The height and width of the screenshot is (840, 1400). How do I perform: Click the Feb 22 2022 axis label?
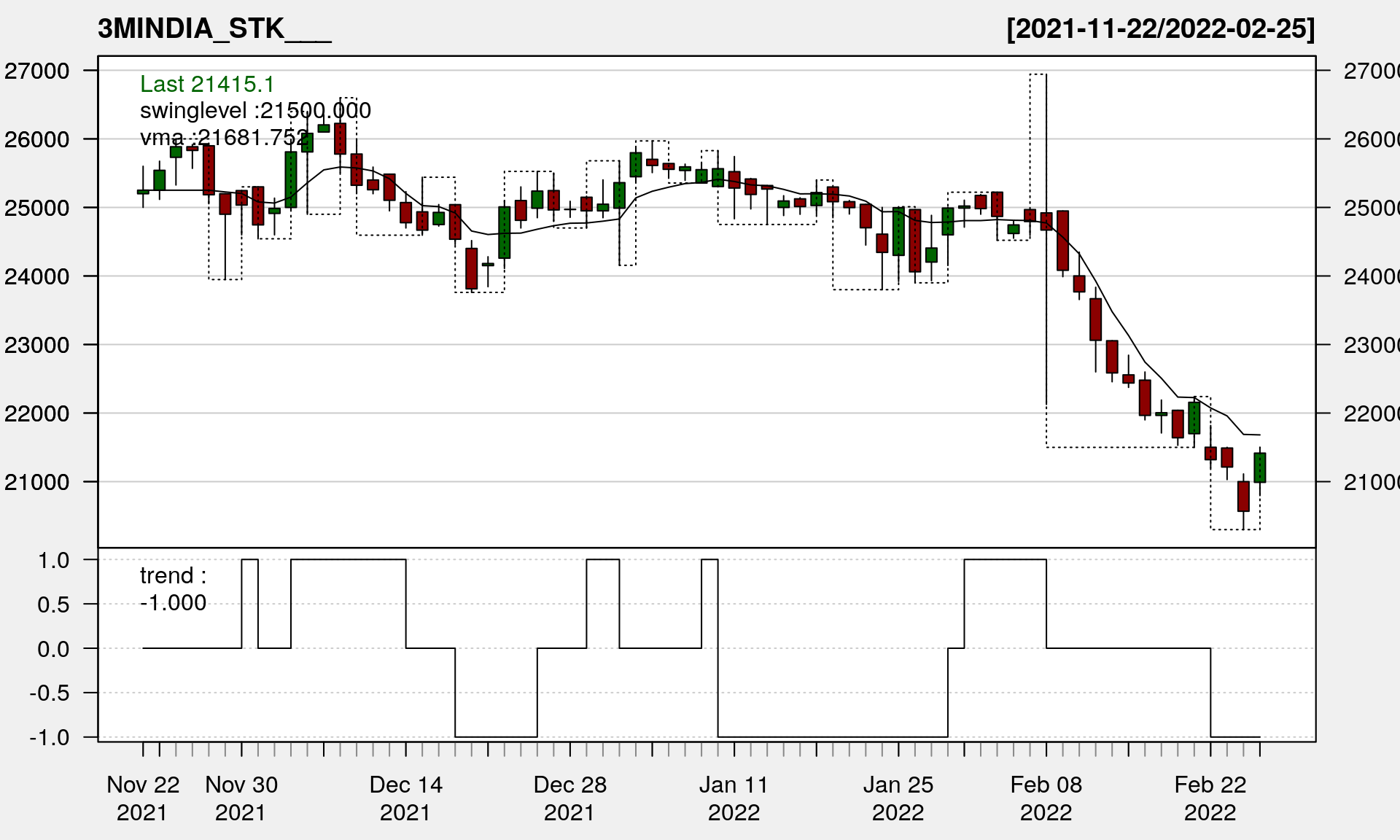tap(1210, 798)
